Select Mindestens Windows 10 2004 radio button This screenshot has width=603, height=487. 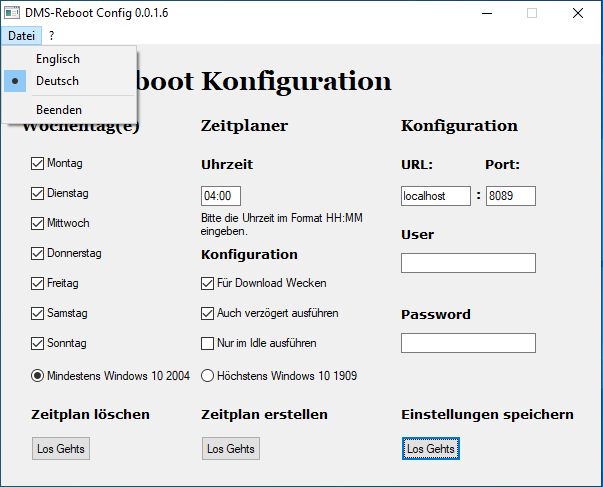point(38,376)
